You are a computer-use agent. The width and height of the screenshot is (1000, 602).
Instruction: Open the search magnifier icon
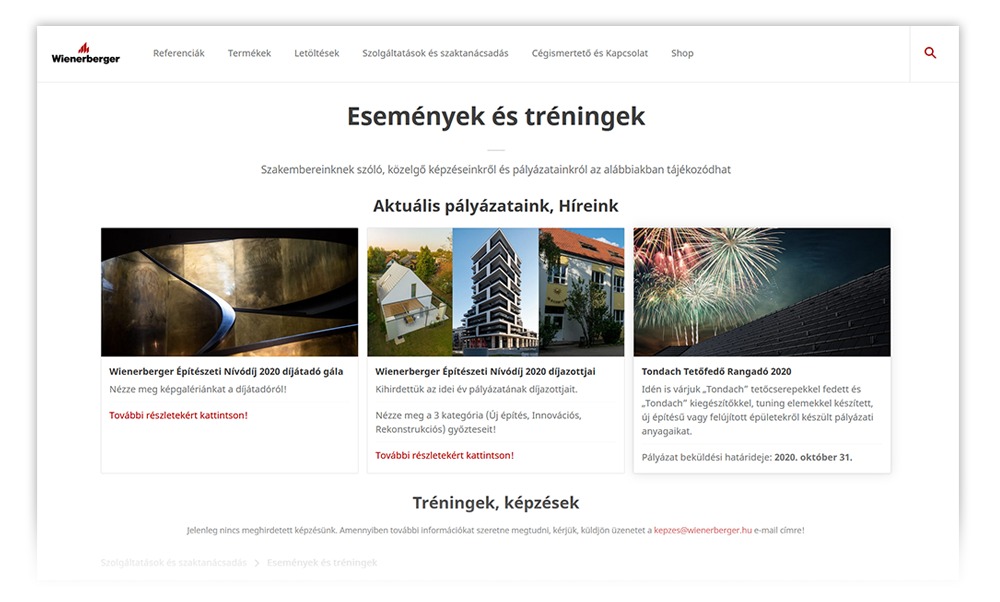930,53
